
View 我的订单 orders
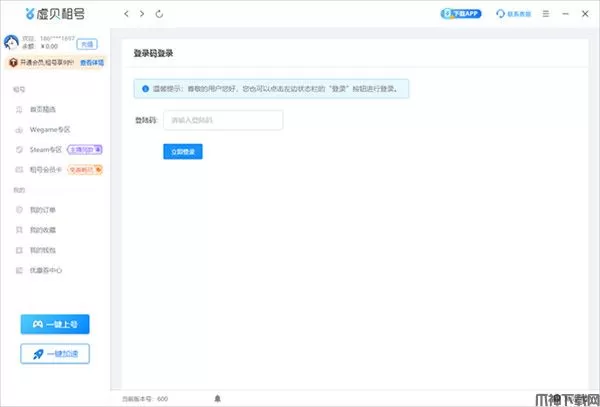(x=44, y=210)
